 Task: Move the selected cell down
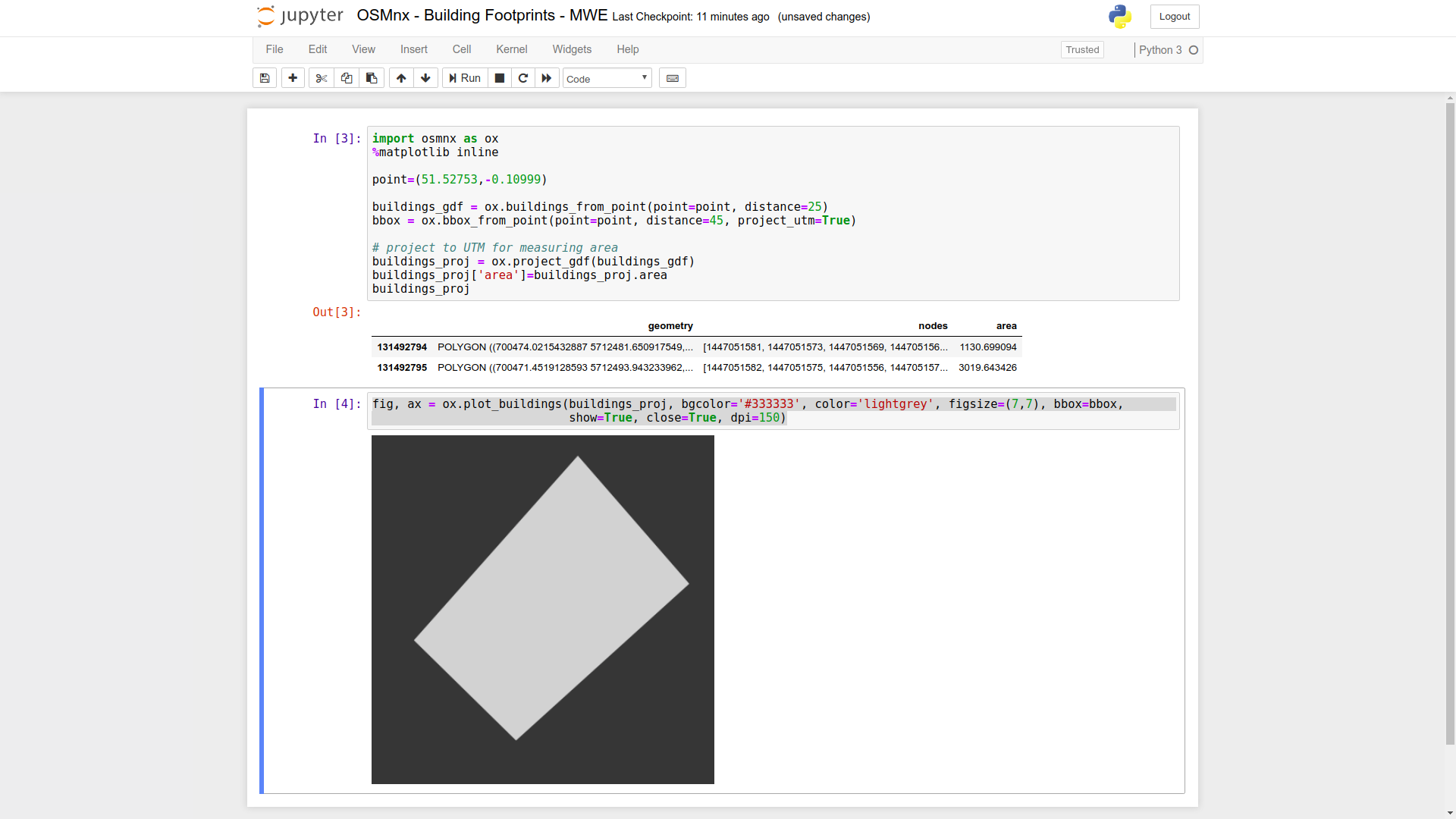pos(425,78)
